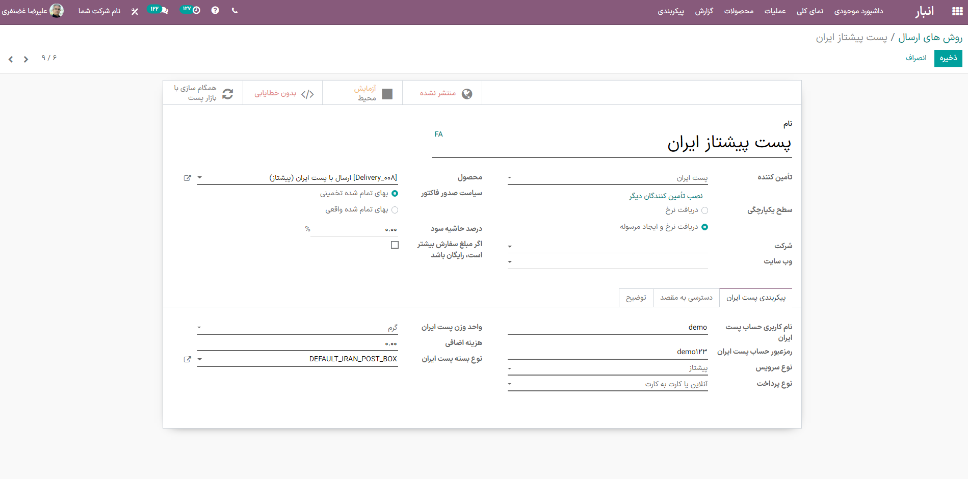968x479 pixels.
Task: Open external link beside محصول field
Action: click(x=187, y=178)
